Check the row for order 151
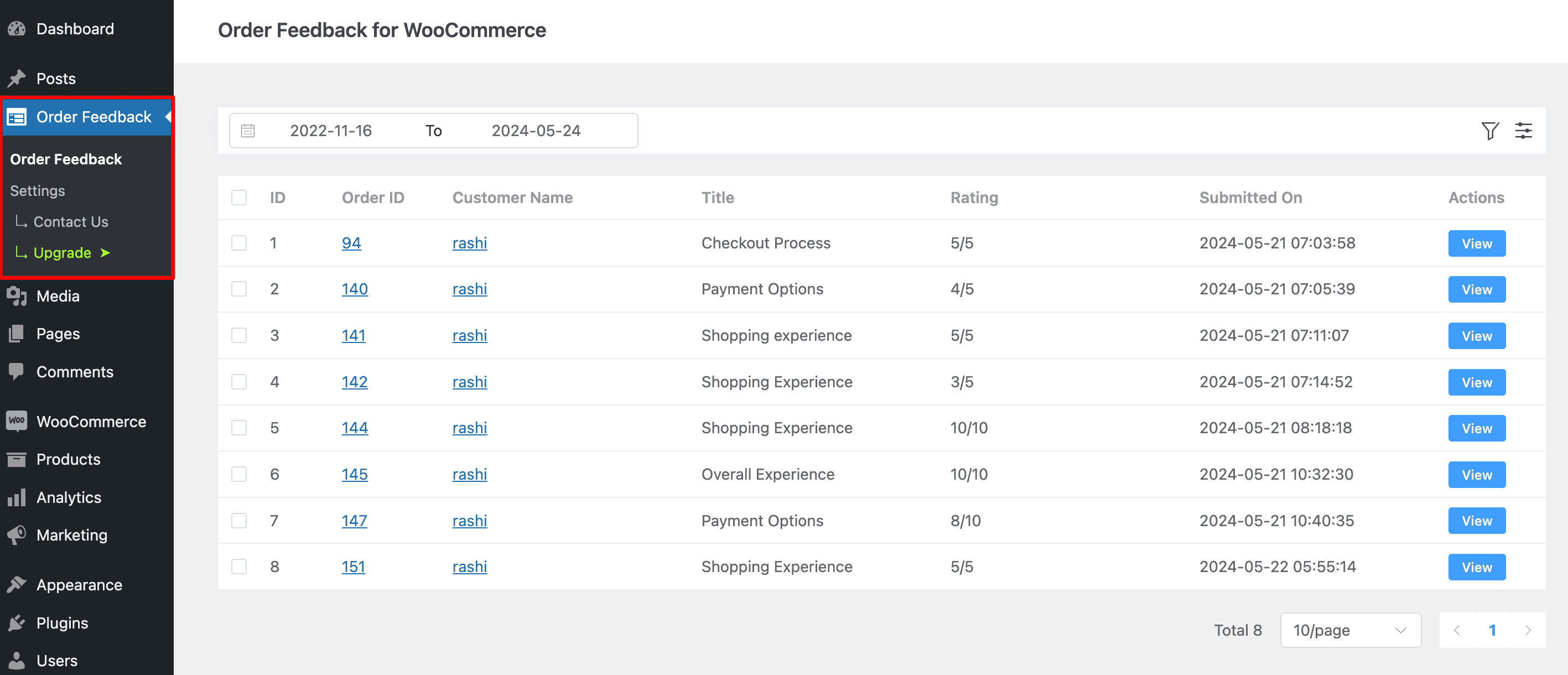The width and height of the screenshot is (1568, 675). coord(239,567)
